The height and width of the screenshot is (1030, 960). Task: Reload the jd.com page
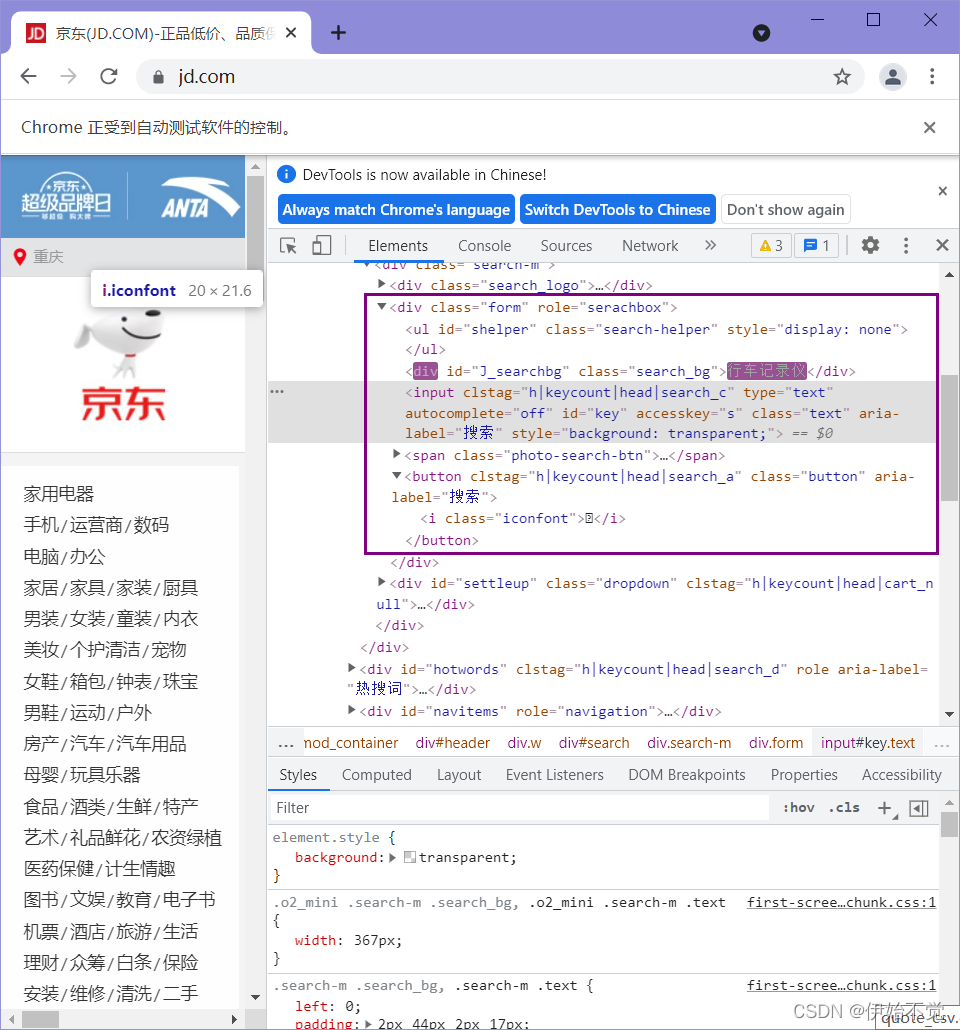pyautogui.click(x=108, y=76)
